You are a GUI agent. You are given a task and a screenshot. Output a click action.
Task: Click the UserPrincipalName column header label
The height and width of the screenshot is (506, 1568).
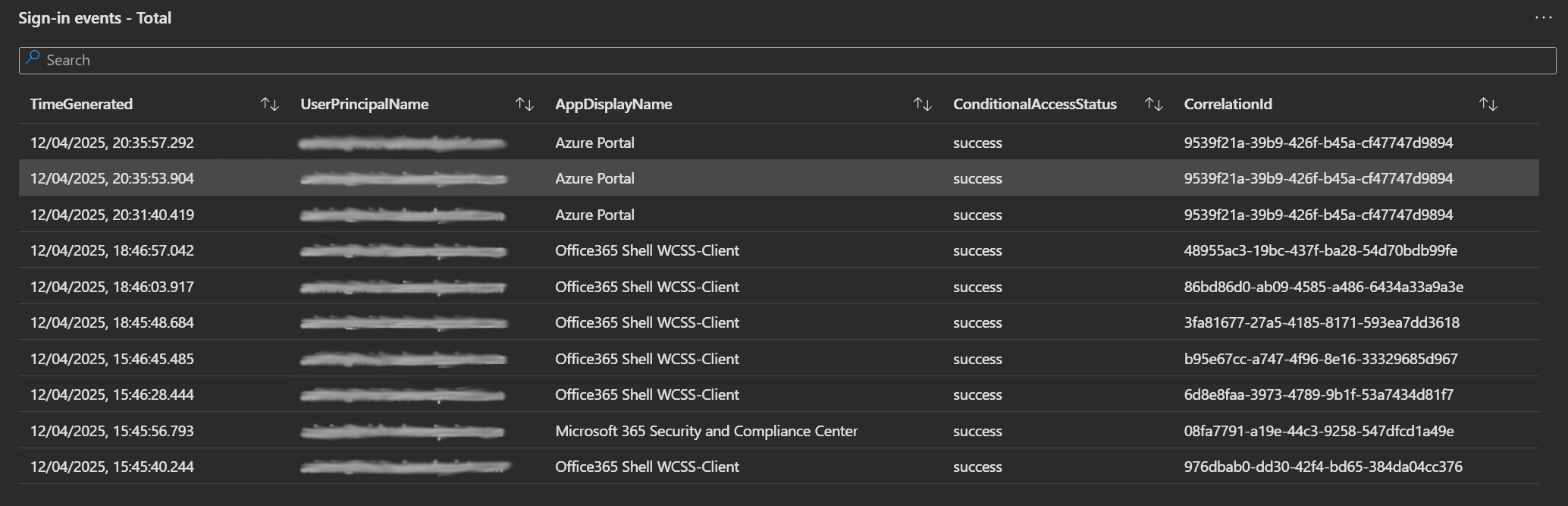pyautogui.click(x=365, y=104)
